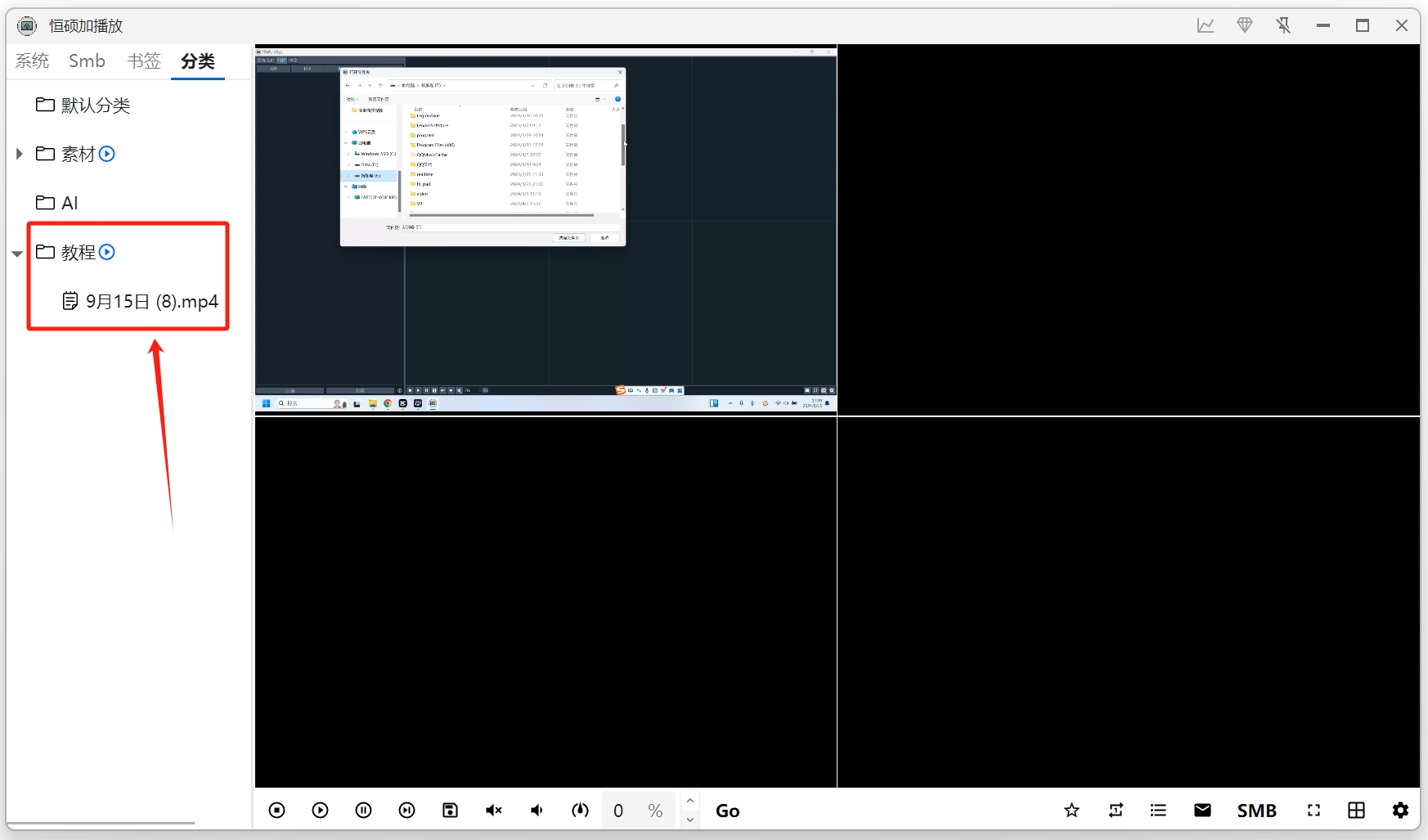Switch to the Smb tab
Image resolution: width=1428 pixels, height=840 pixels.
pyautogui.click(x=87, y=61)
